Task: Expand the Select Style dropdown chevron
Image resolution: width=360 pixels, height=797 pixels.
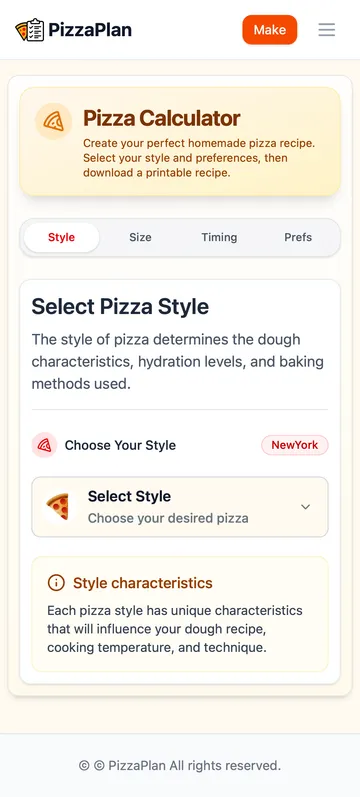Action: (x=306, y=507)
